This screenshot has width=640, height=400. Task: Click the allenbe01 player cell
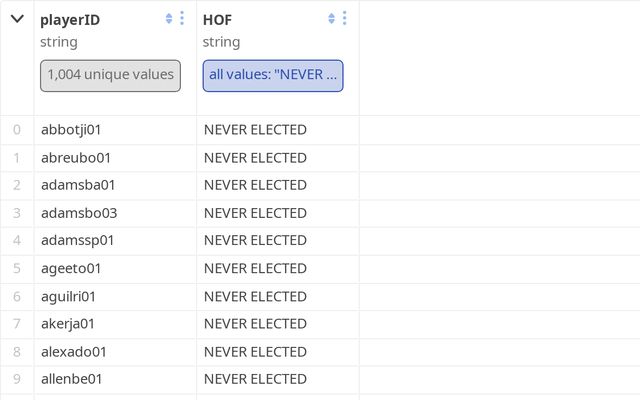point(72,379)
